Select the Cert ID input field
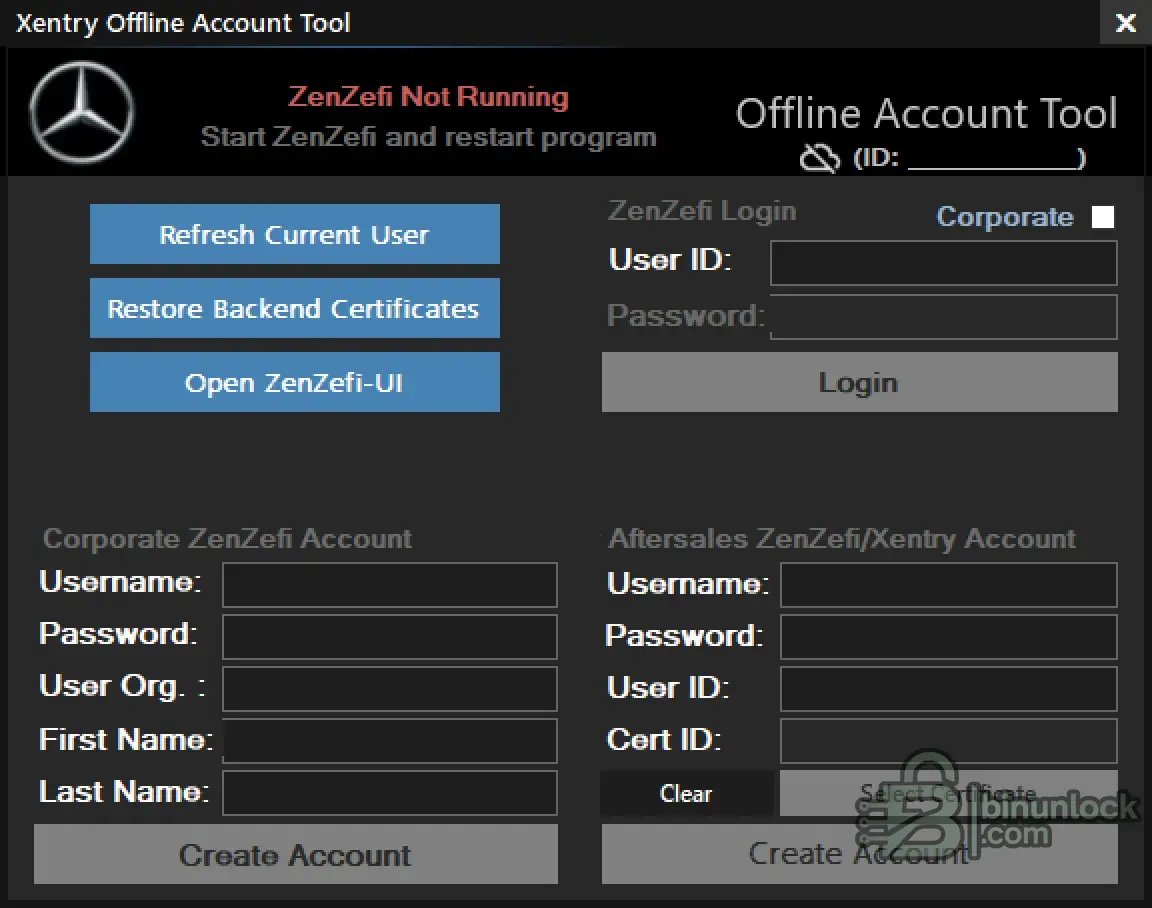This screenshot has height=908, width=1152. (948, 741)
